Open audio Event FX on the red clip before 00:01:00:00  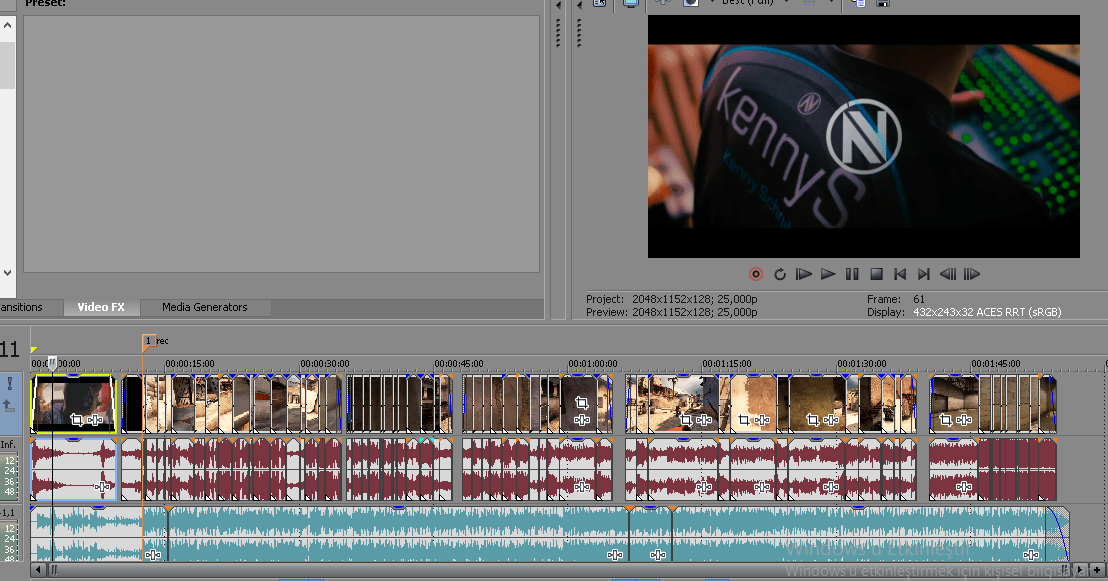coord(582,487)
